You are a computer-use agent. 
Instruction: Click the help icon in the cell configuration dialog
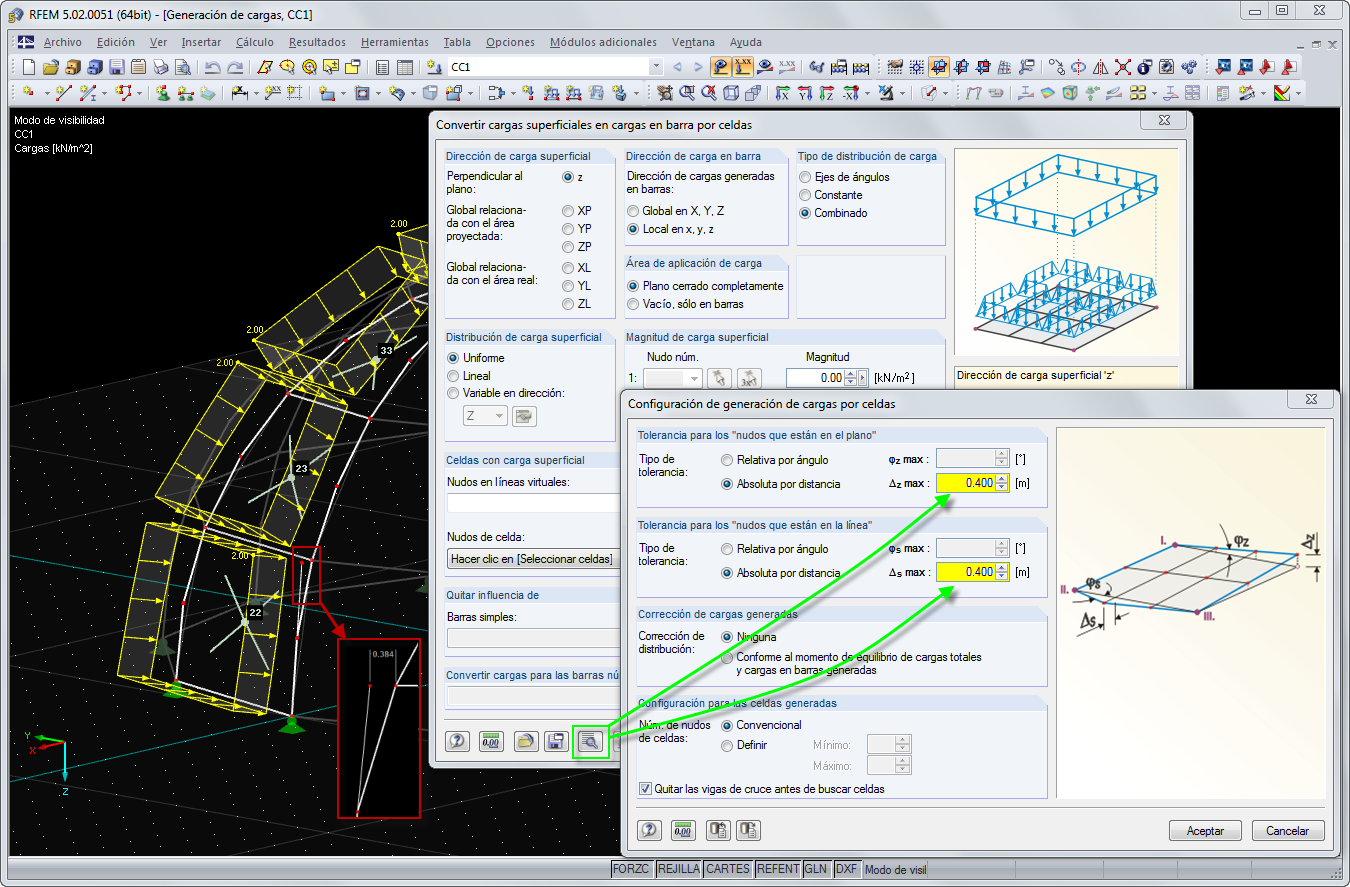coord(649,830)
